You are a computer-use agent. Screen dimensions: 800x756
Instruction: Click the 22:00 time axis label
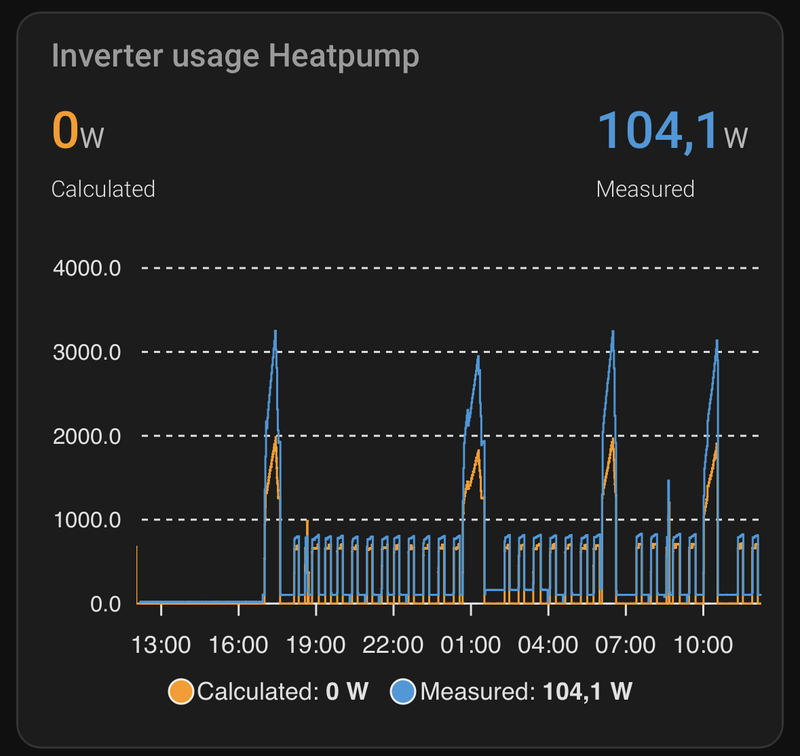click(x=393, y=644)
